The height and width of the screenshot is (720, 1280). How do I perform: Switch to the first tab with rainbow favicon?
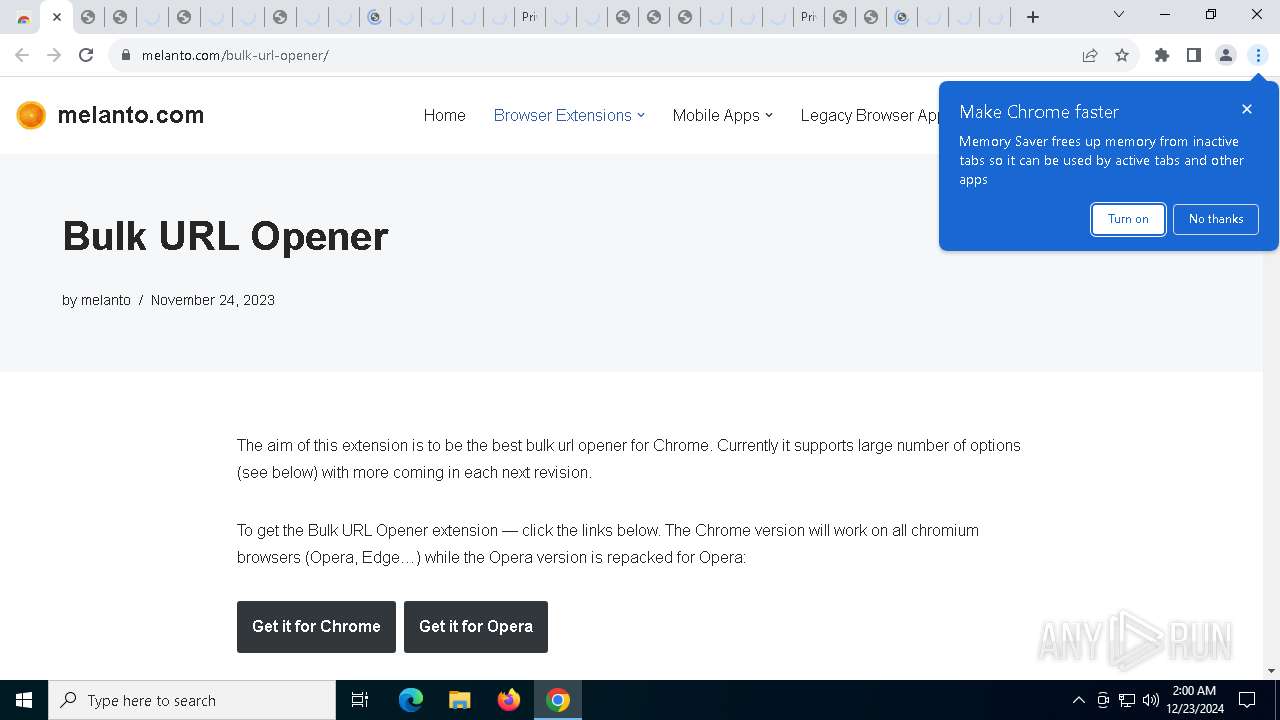point(24,17)
